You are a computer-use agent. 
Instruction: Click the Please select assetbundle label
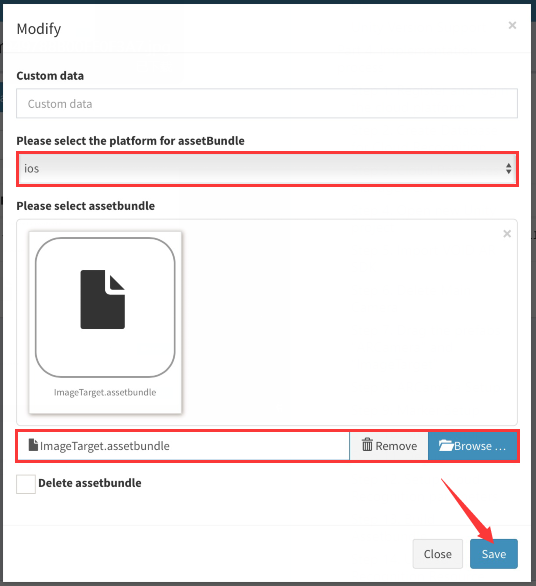tap(86, 206)
